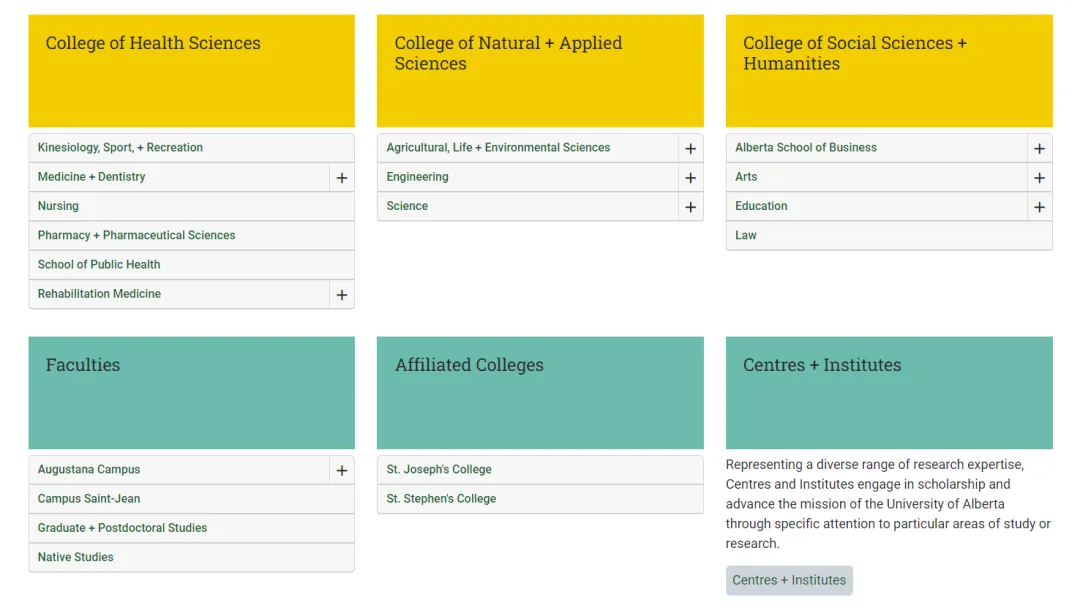Screen dimensions: 1080x608
Task: Expand Augustana Campus via plus icon
Action: (341, 471)
